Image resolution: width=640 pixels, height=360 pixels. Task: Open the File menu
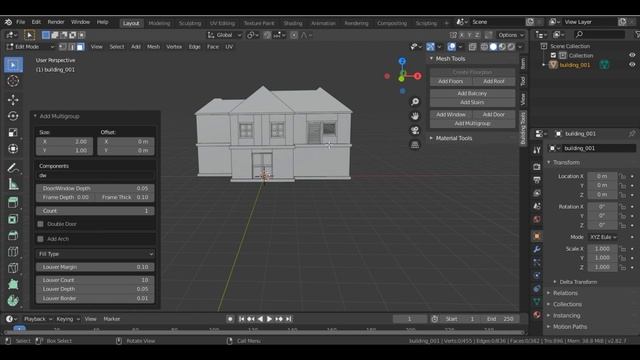click(20, 22)
